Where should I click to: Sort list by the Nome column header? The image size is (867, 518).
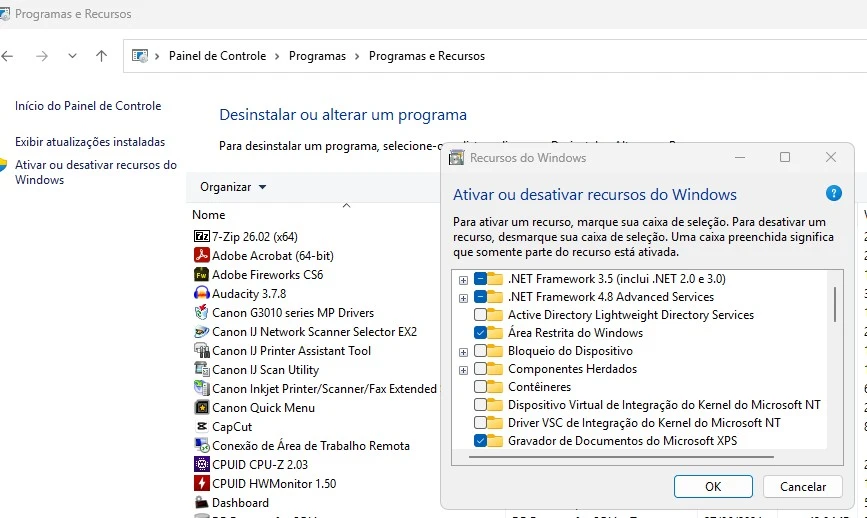tap(208, 214)
